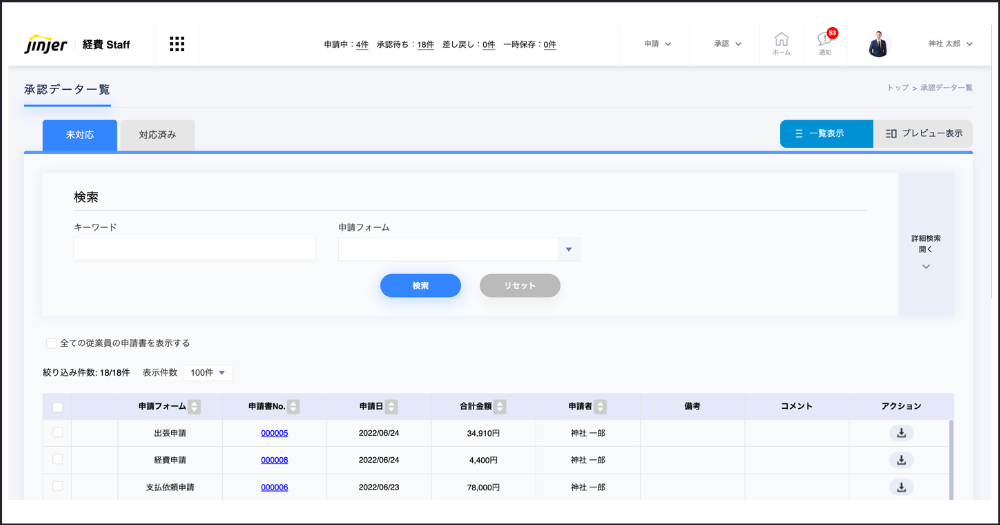The height and width of the screenshot is (525, 1000).
Task: Check the row for 出張申請
Action: 57,433
